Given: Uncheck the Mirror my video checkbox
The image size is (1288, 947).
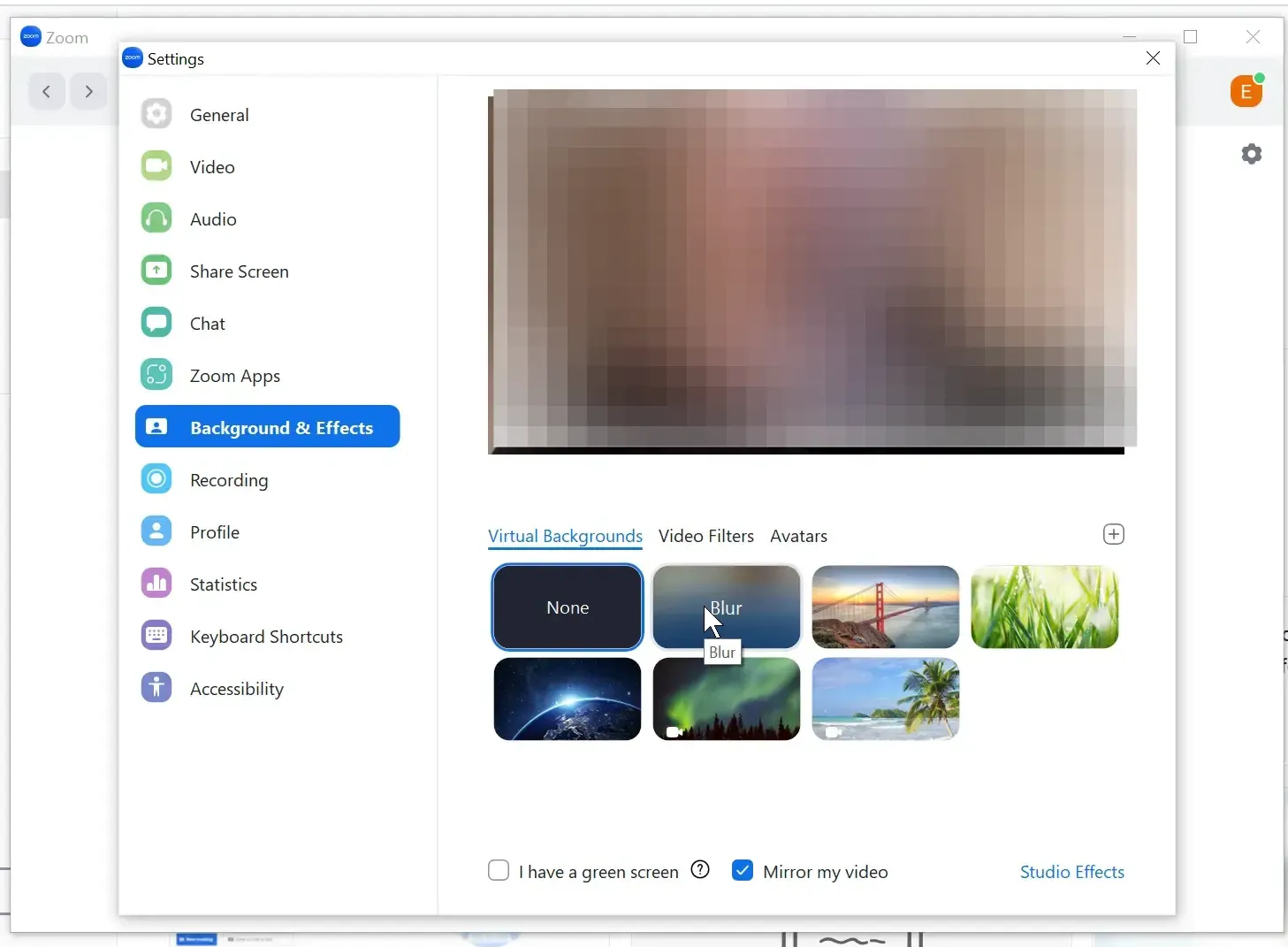Looking at the screenshot, I should (x=743, y=871).
